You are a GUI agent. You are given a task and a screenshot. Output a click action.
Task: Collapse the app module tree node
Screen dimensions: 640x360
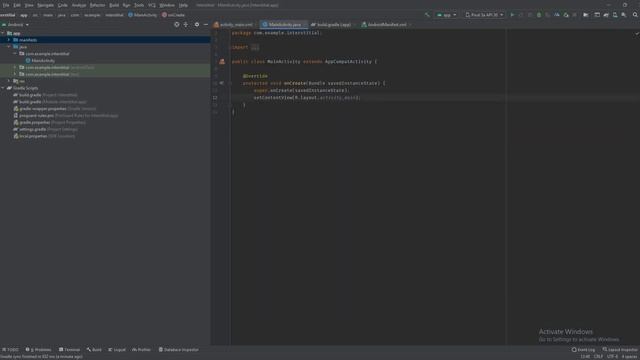pyautogui.click(x=3, y=33)
